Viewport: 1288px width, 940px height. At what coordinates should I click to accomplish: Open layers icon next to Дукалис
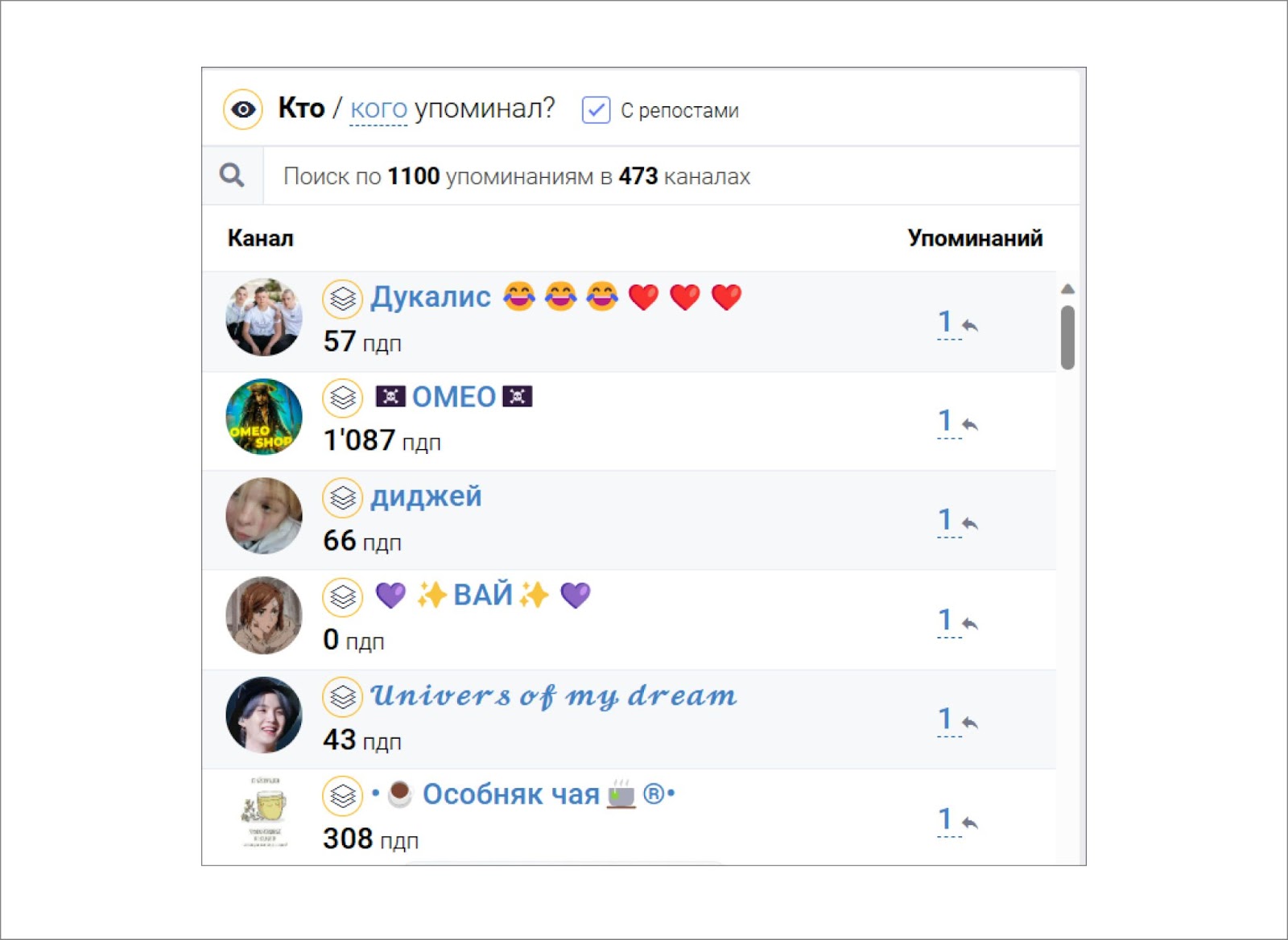coord(343,299)
